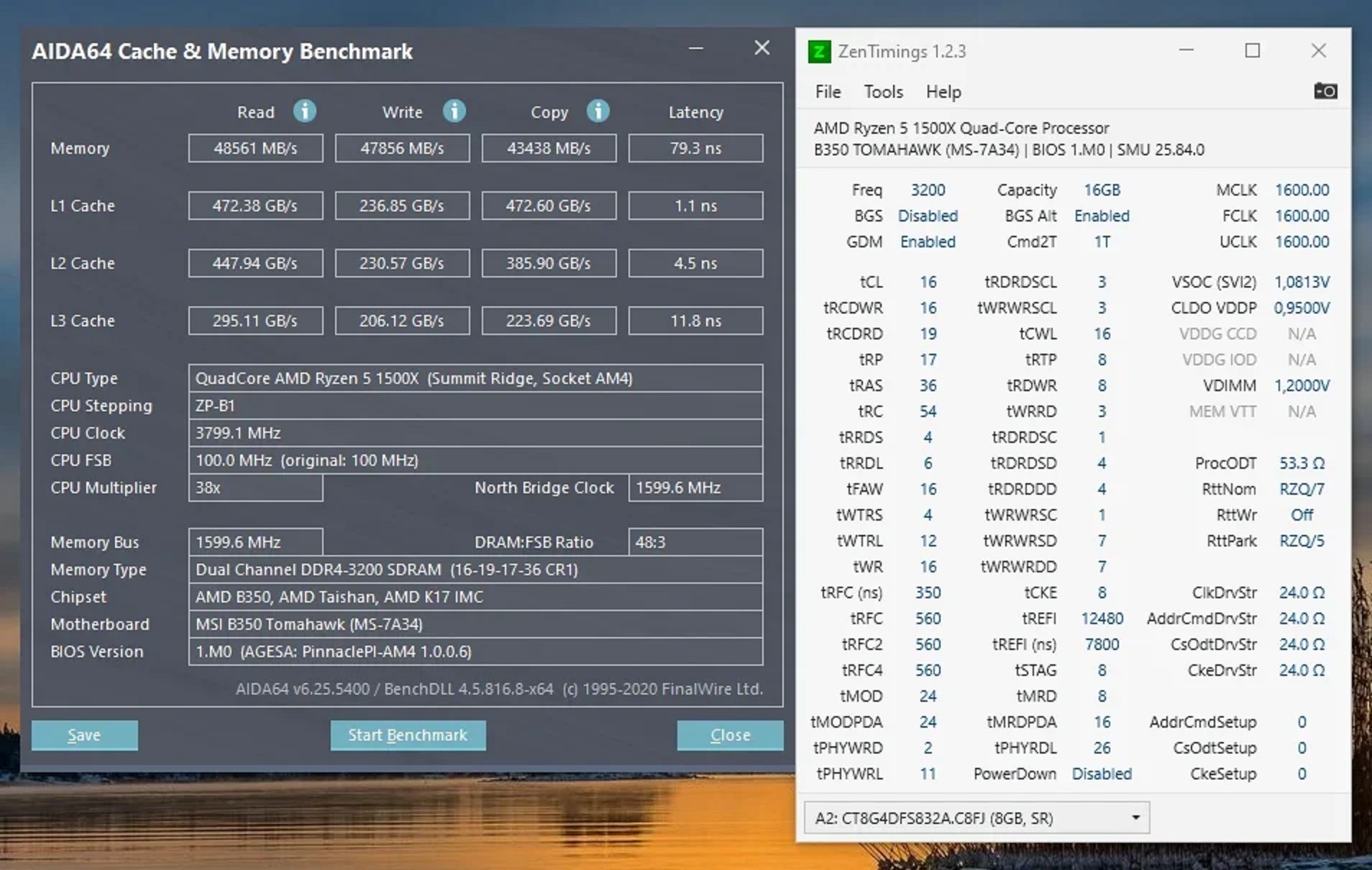Click the L3 Cache Latency value 11.8 ns
Screen dimensions: 1372x870
pyautogui.click(x=695, y=321)
